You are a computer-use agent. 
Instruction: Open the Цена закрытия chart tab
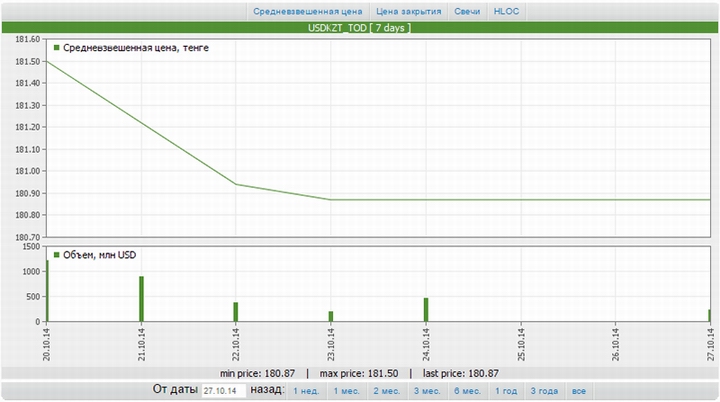coord(408,12)
